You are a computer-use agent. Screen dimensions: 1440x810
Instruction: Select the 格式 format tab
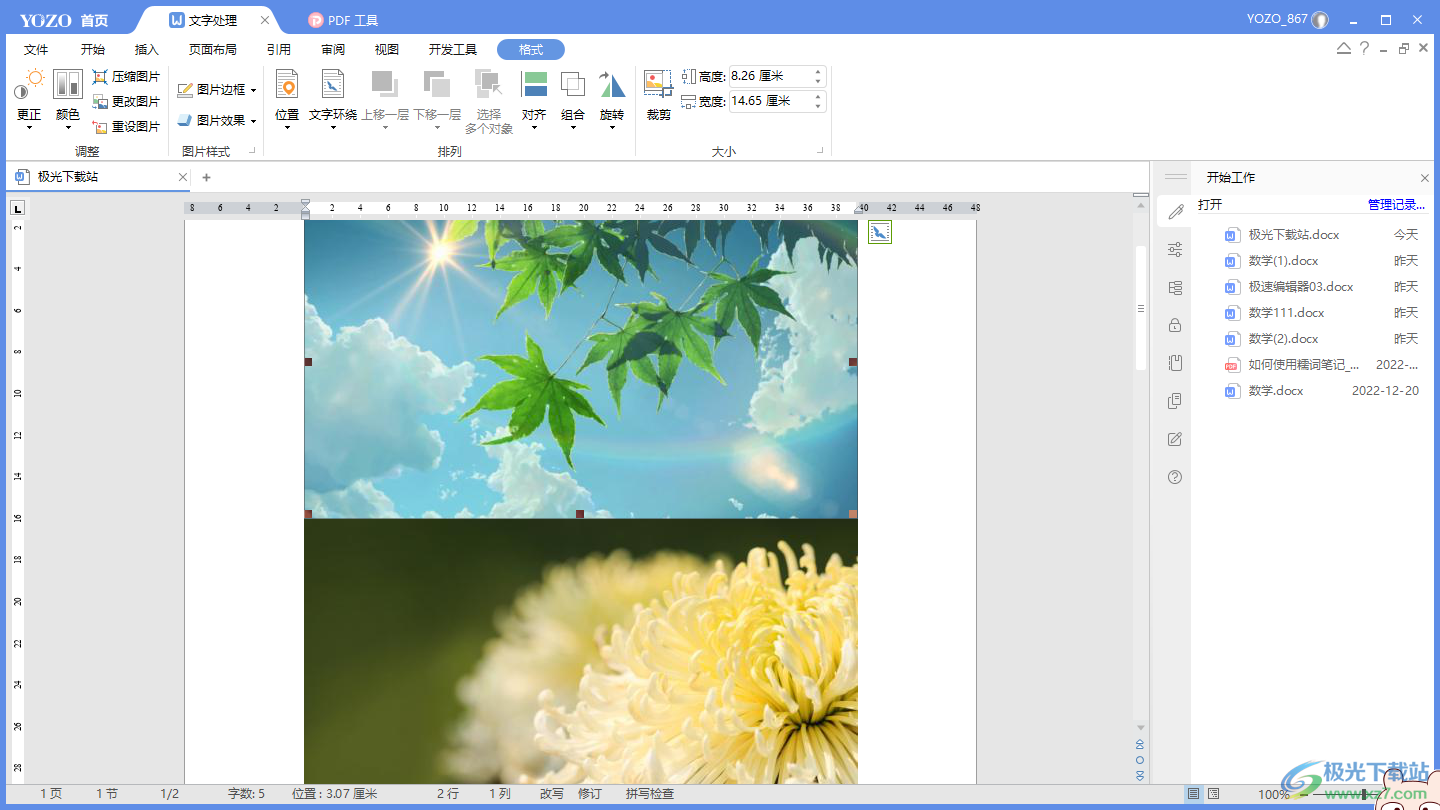pyautogui.click(x=531, y=49)
